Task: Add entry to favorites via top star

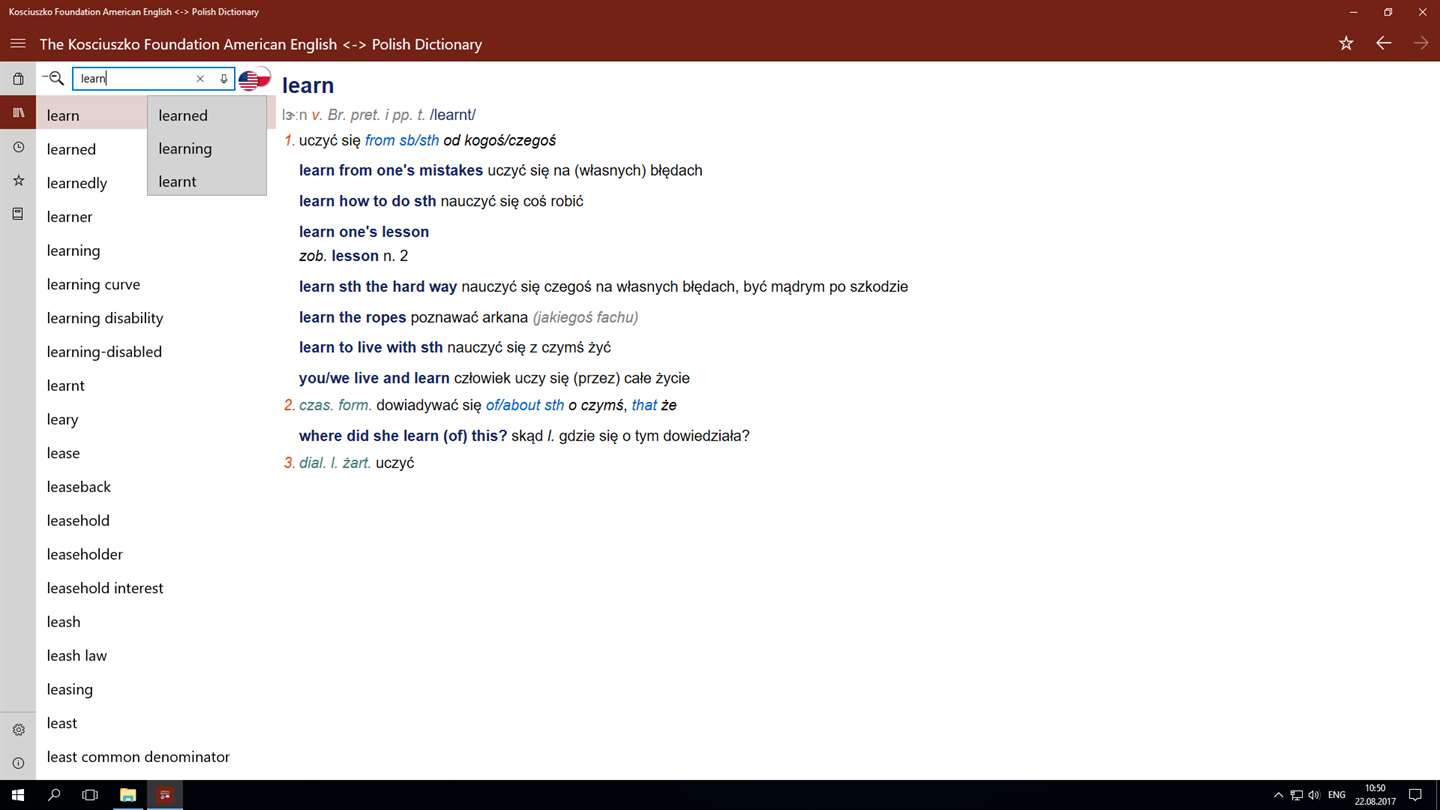Action: (x=1346, y=43)
